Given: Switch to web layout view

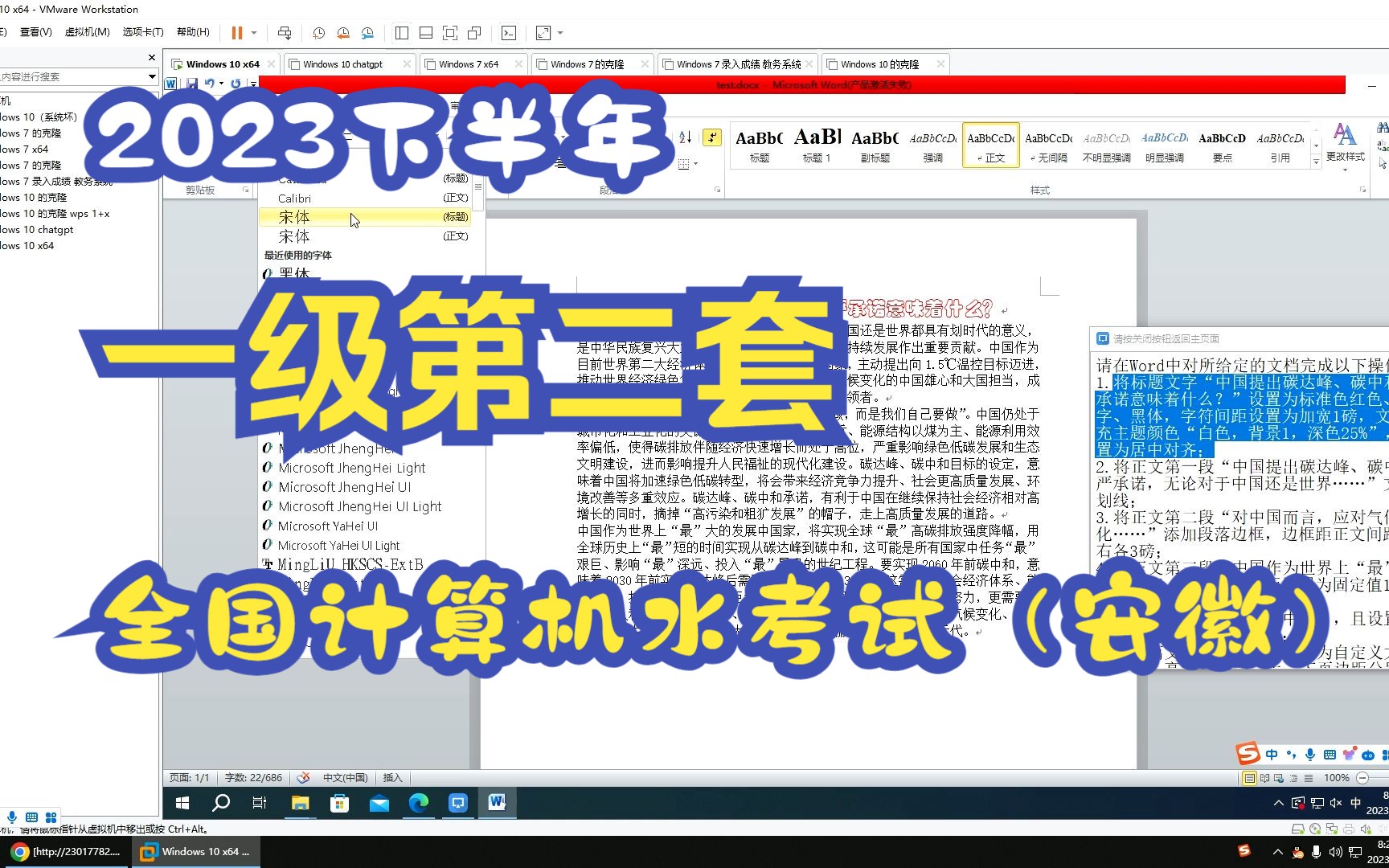Looking at the screenshot, I should coord(1279,778).
